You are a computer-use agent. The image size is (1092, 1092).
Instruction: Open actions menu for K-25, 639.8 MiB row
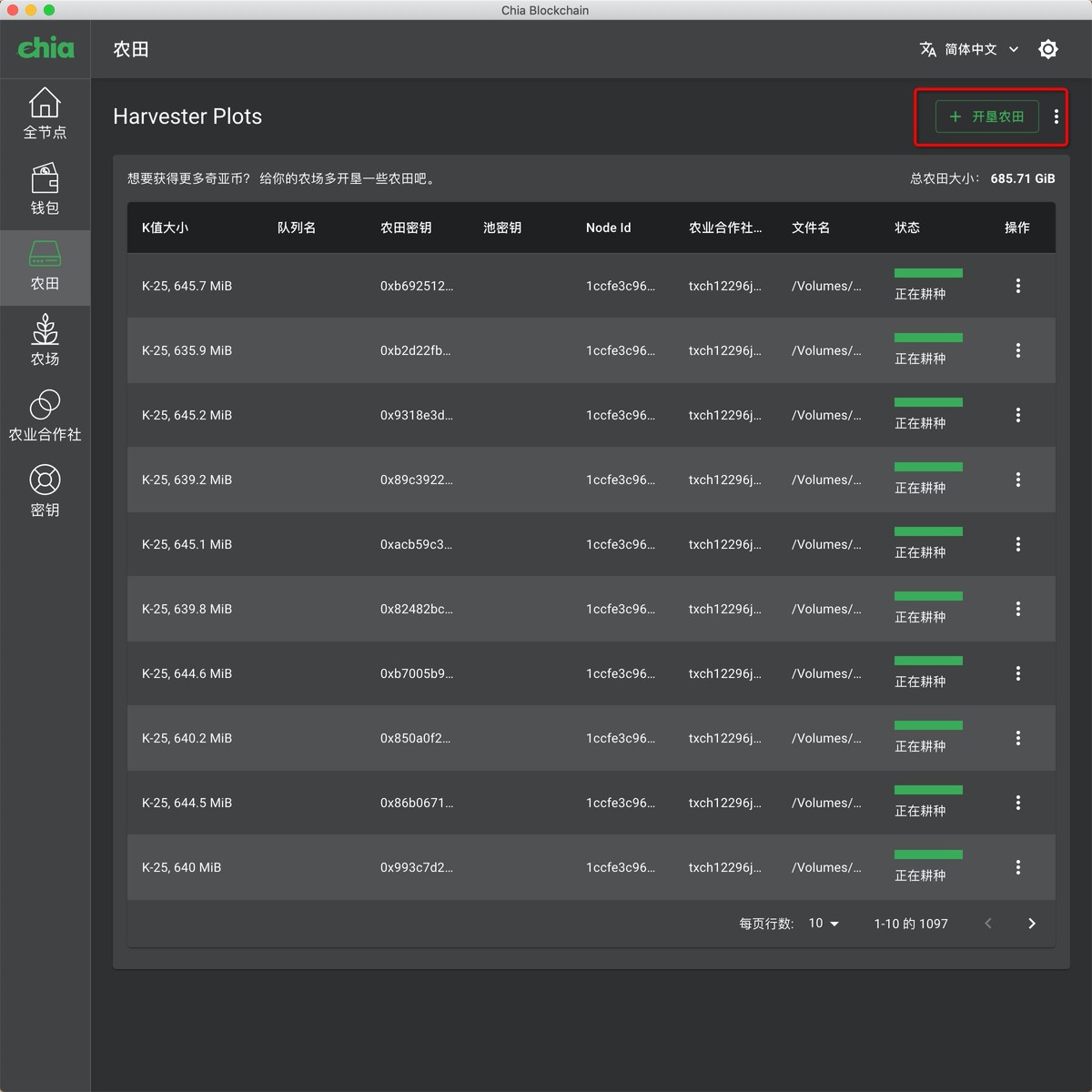(x=1017, y=609)
